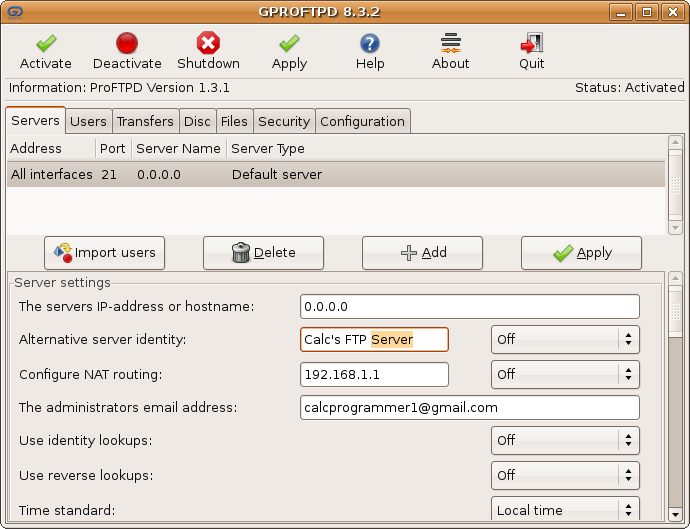Screen dimensions: 690x529
Task: Click the 0.0.0.0 server name cell
Action: (158, 175)
